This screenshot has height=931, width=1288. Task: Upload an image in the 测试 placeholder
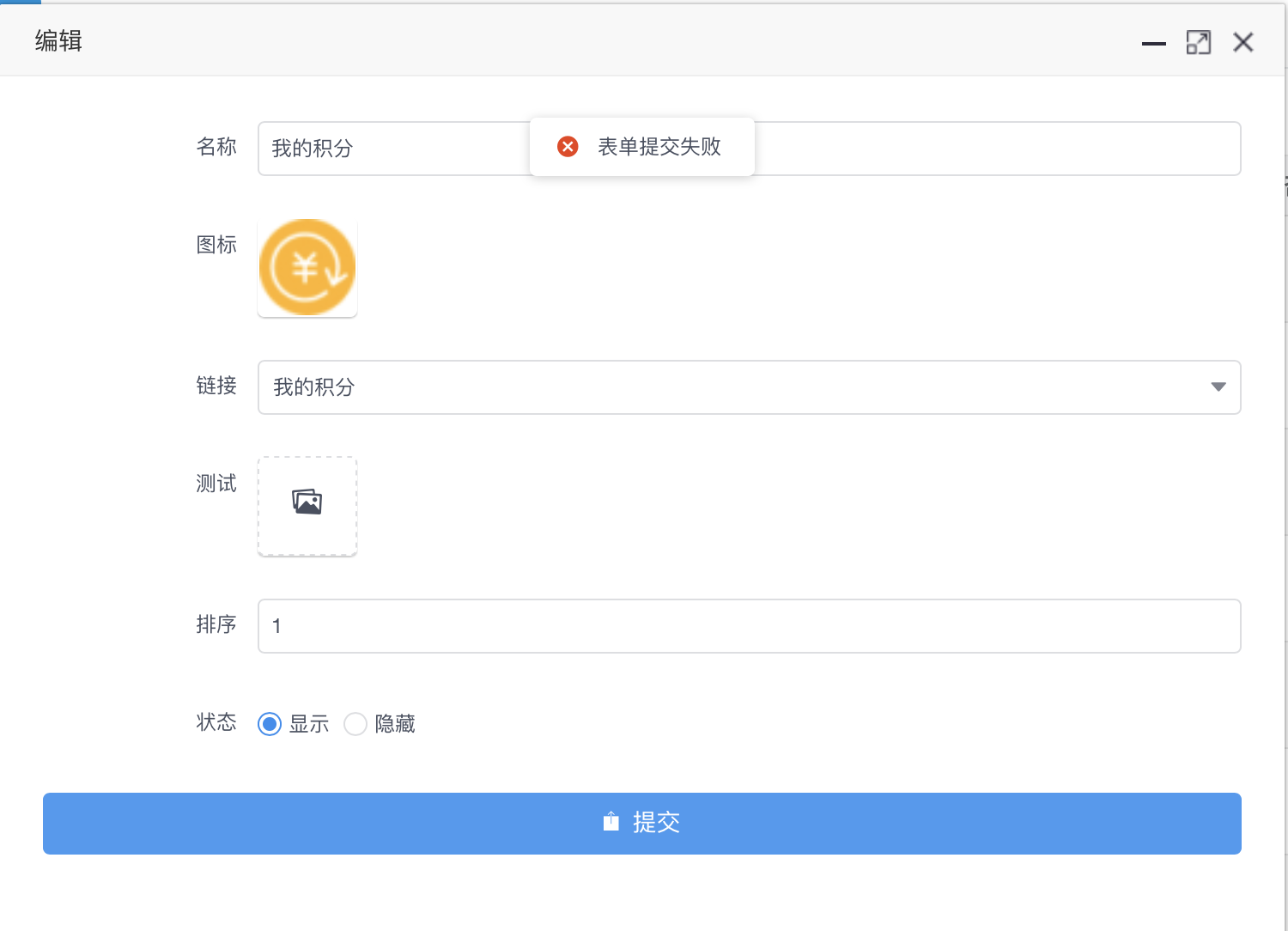(x=307, y=506)
